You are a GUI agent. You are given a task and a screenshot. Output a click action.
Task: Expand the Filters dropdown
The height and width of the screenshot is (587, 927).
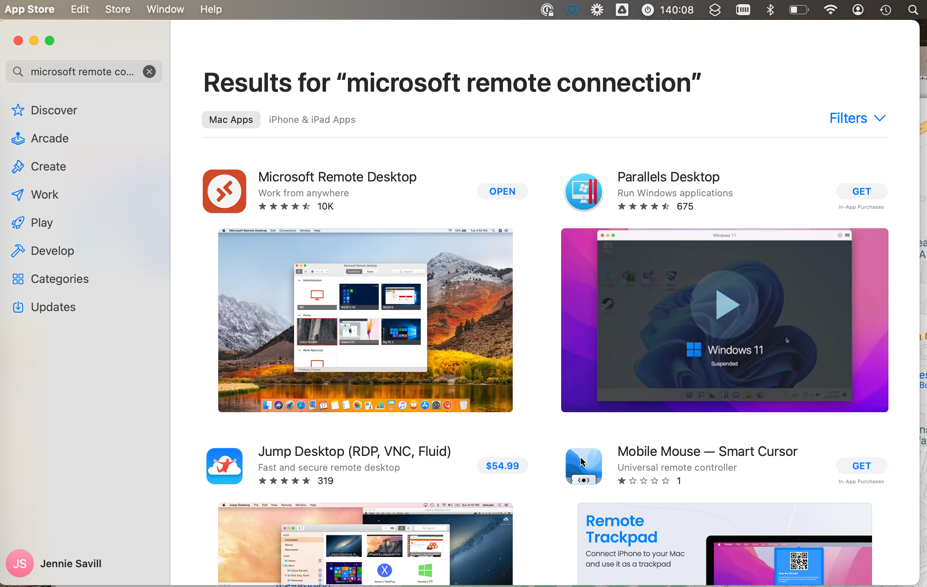pos(857,118)
